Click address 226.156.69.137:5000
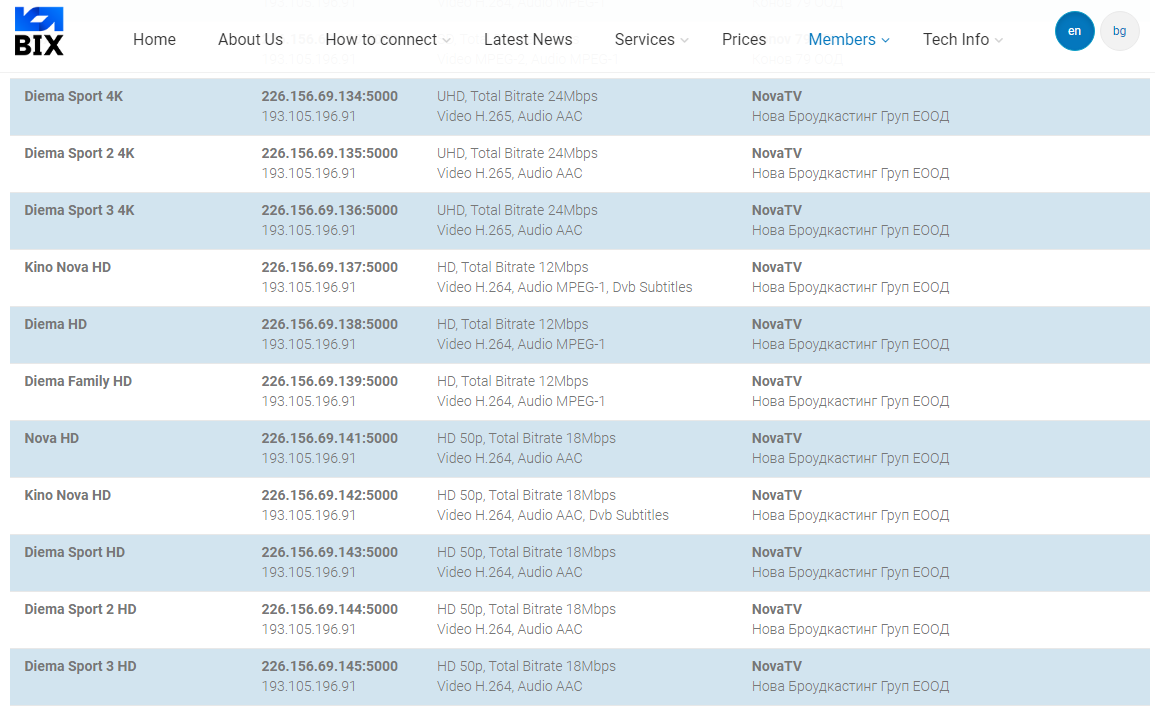This screenshot has height=712, width=1155. (x=329, y=267)
